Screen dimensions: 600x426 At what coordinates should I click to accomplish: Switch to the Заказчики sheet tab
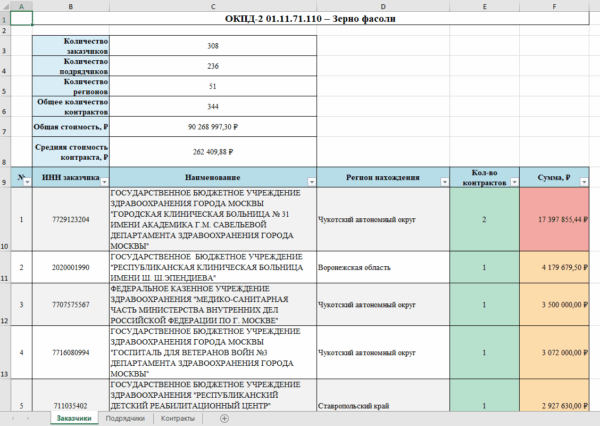(x=74, y=418)
